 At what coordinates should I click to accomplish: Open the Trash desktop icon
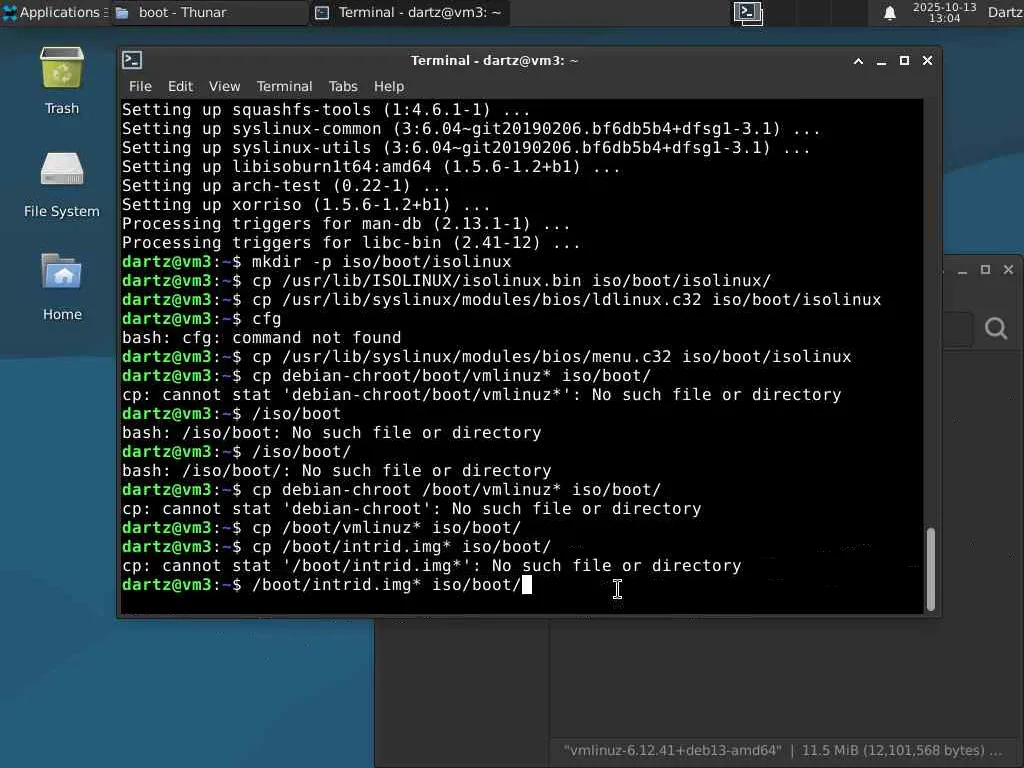(x=62, y=80)
